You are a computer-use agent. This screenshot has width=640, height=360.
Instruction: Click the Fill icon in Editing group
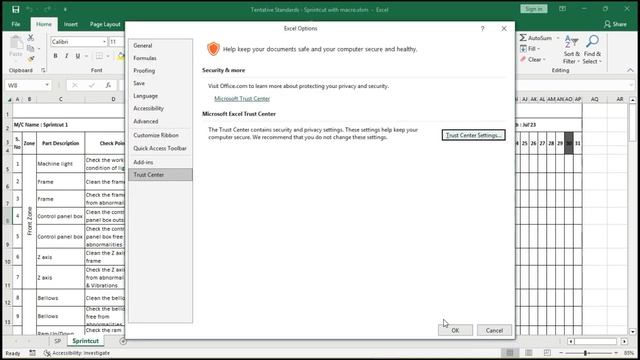[x=523, y=49]
